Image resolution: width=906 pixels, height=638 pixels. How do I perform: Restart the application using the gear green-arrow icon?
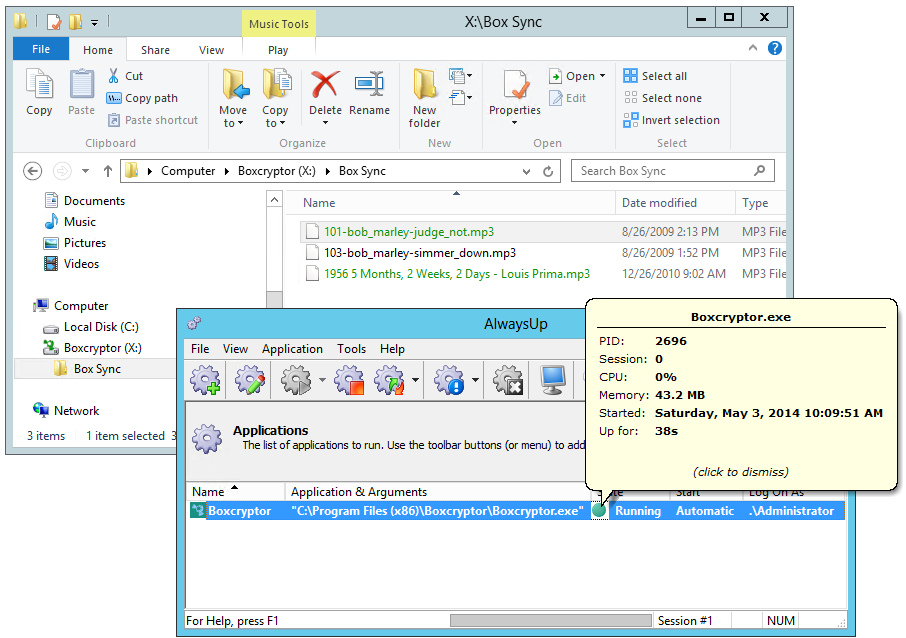[390, 380]
